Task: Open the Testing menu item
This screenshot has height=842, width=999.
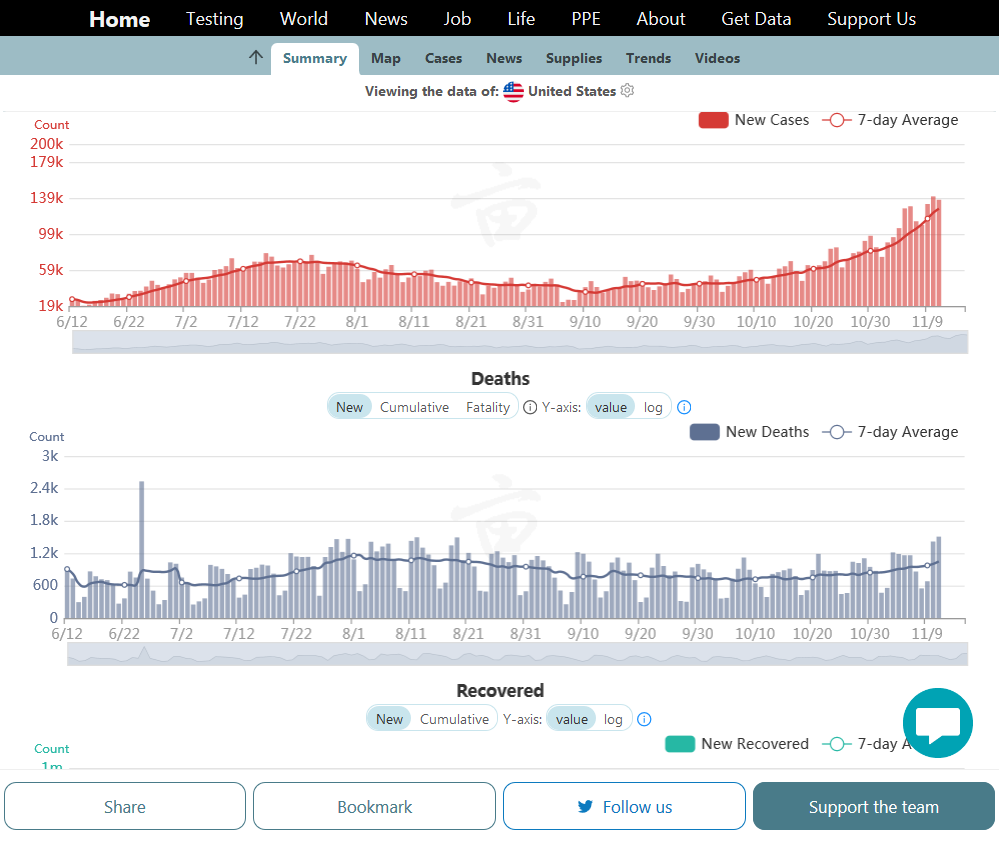Action: pos(214,19)
